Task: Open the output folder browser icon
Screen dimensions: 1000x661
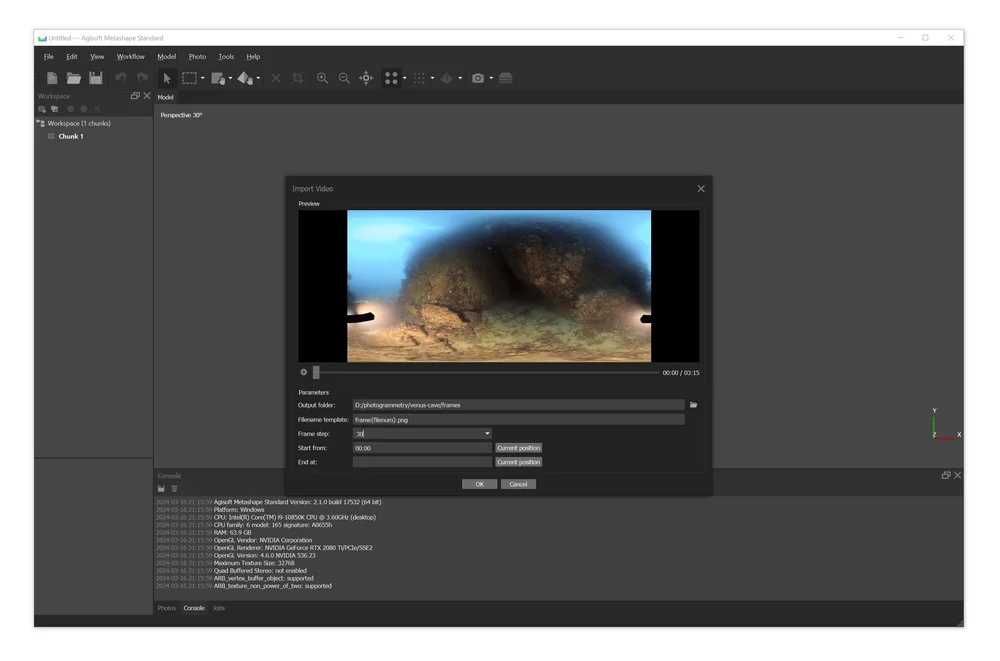Action: tap(694, 404)
